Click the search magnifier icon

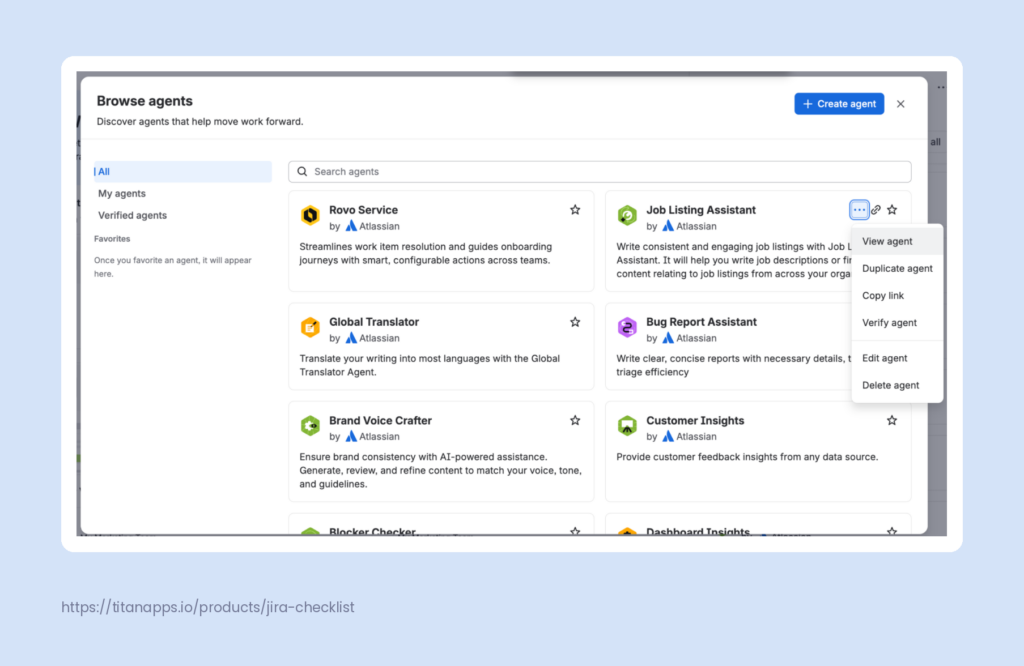[x=302, y=171]
